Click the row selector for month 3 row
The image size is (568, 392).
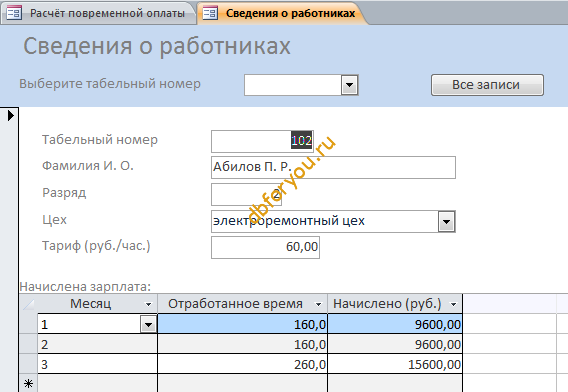(28, 364)
